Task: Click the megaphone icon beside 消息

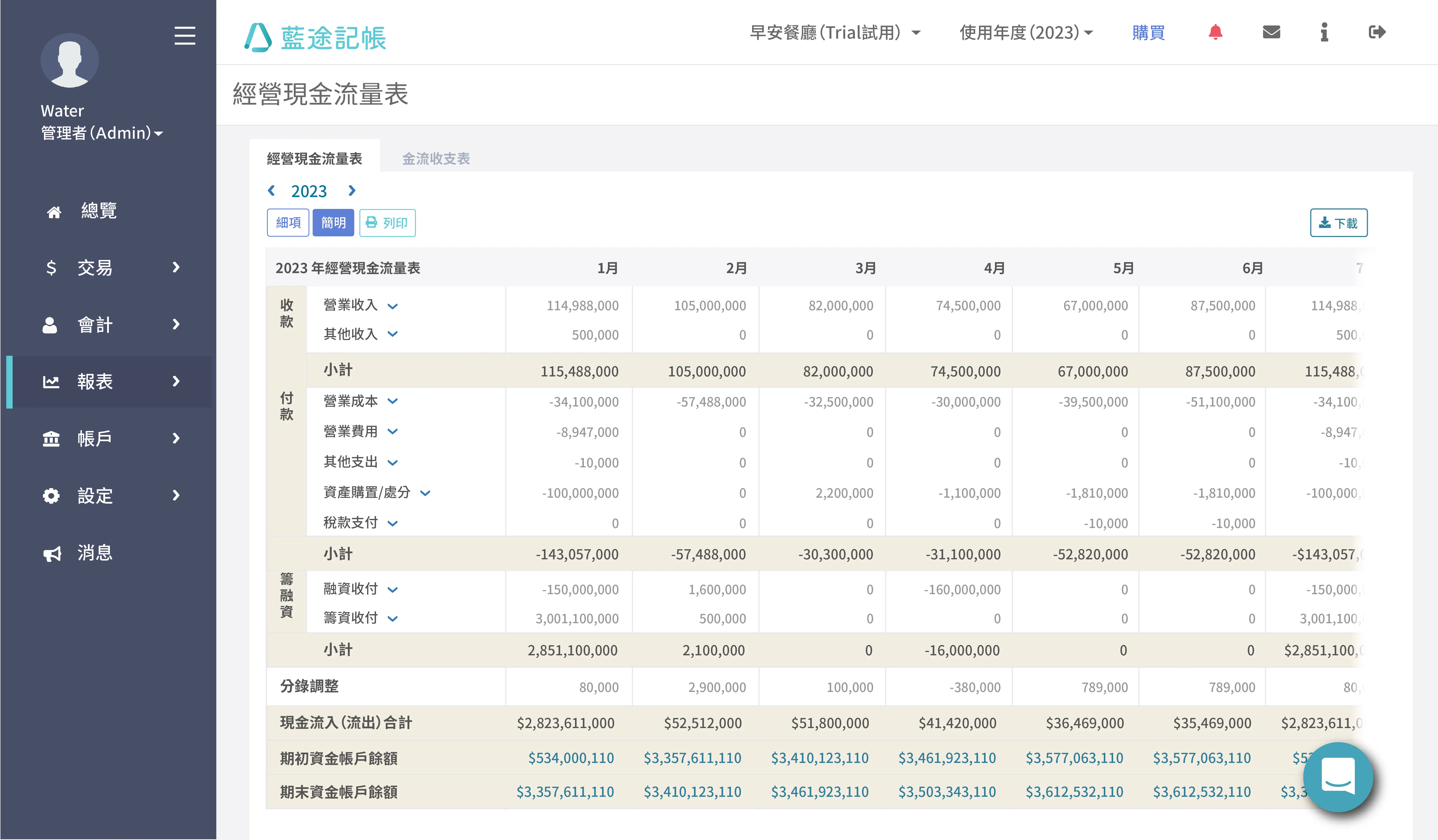Action: [52, 554]
